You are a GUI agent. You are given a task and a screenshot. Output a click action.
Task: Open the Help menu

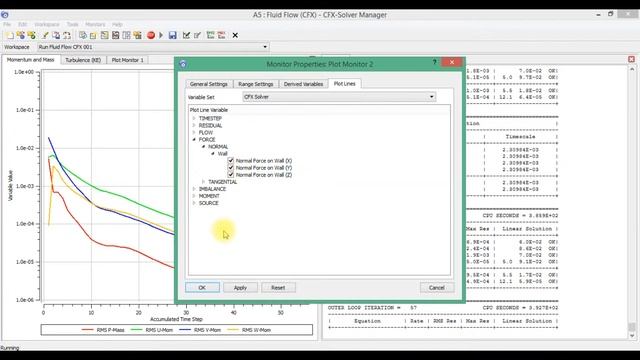click(117, 24)
